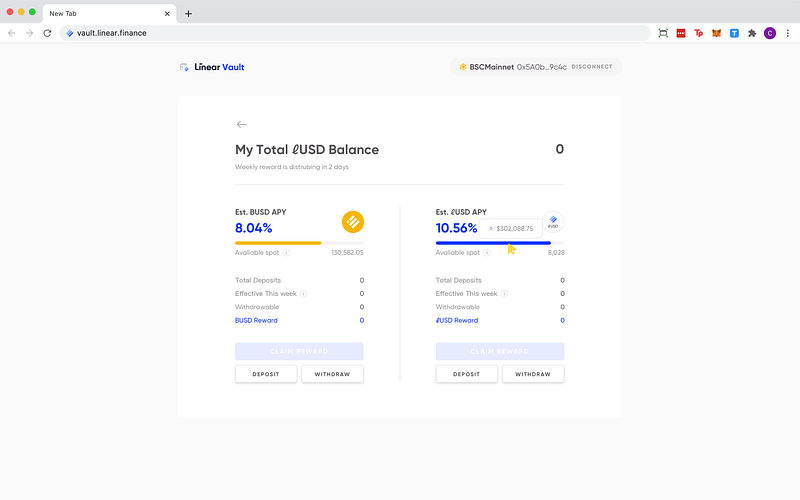Click the ℓUSD token icon
This screenshot has width=800, height=500.
[553, 222]
